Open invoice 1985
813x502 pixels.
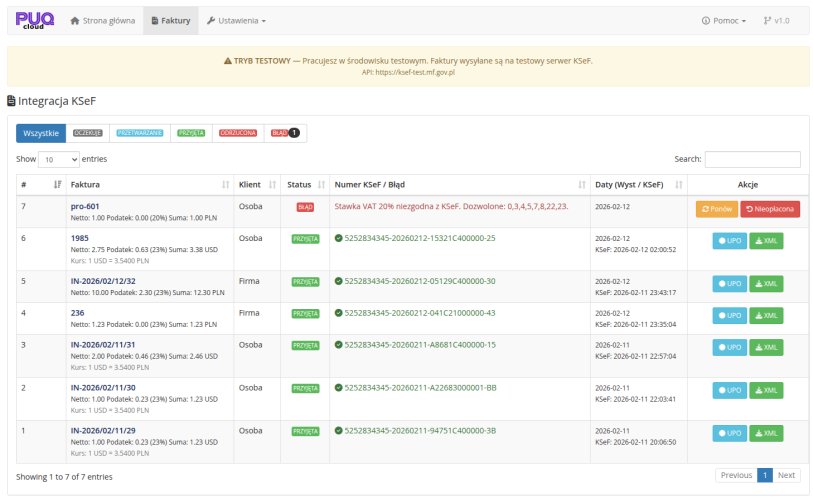tap(80, 238)
